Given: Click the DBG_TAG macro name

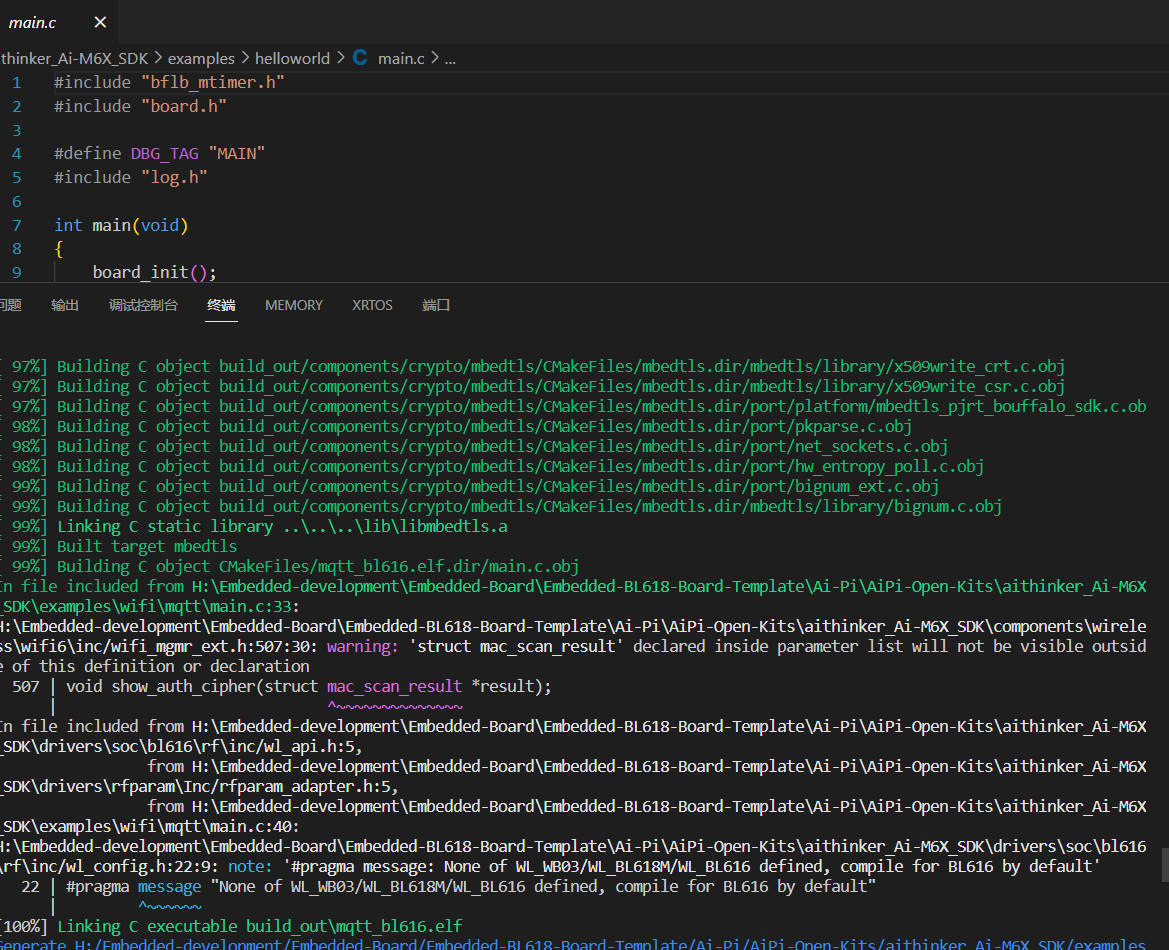Looking at the screenshot, I should [165, 154].
